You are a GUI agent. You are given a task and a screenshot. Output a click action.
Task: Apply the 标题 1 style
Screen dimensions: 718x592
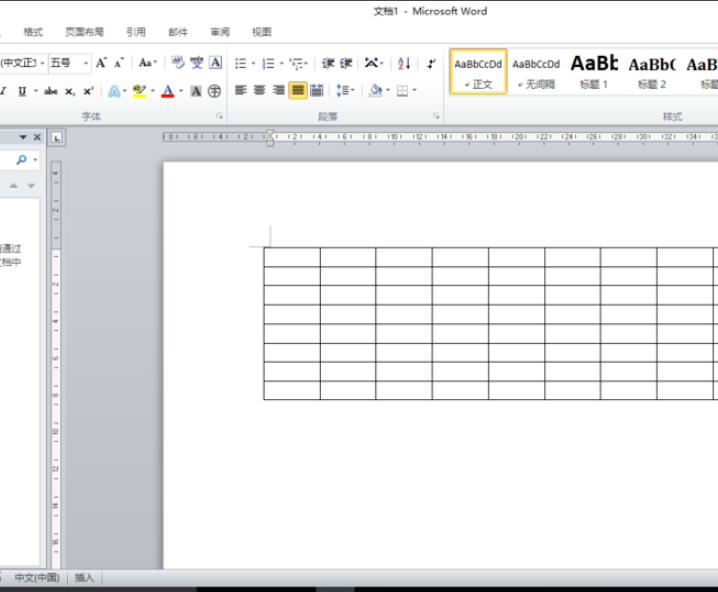593,72
